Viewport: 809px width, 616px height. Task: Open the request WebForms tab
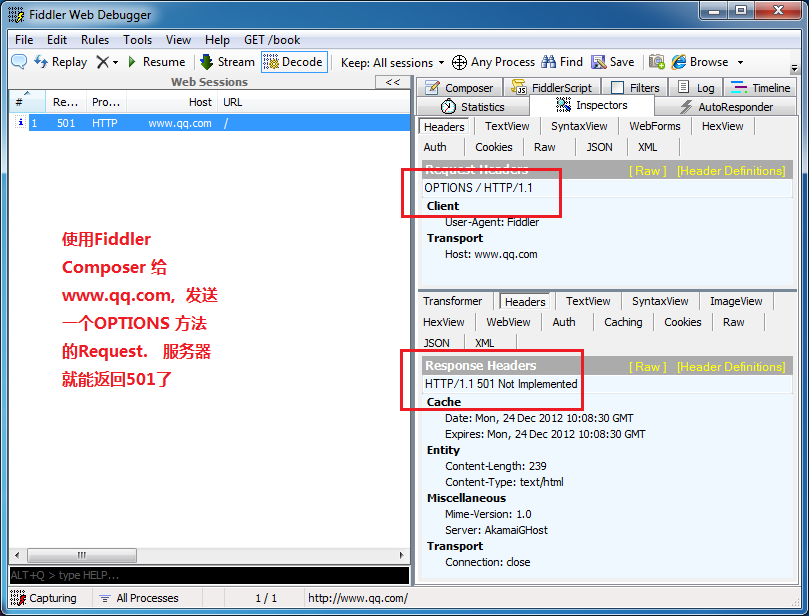tap(654, 126)
